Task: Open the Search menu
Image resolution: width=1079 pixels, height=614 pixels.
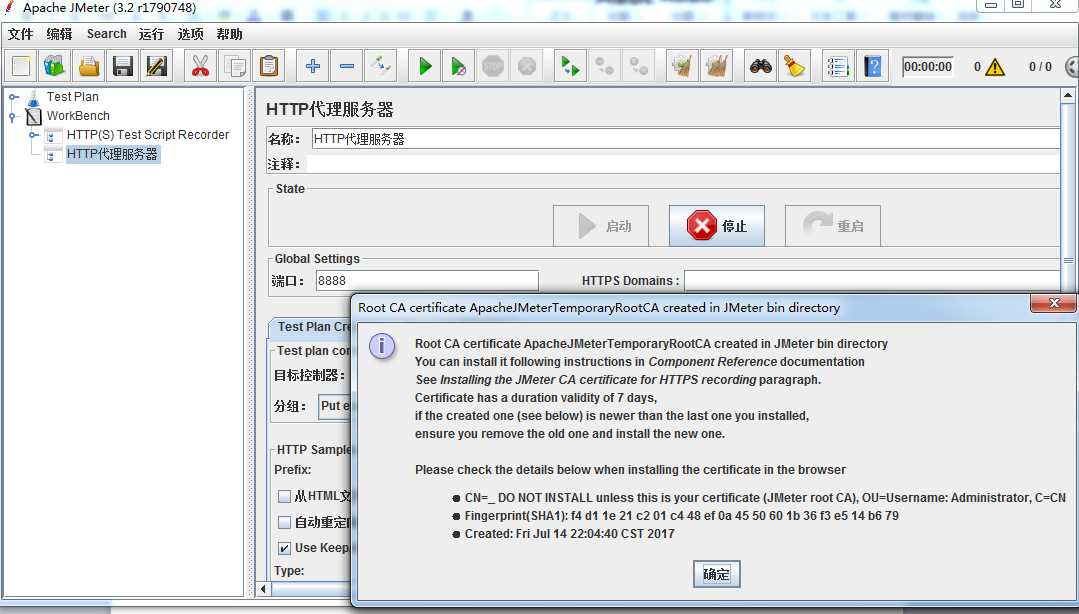Action: (107, 34)
